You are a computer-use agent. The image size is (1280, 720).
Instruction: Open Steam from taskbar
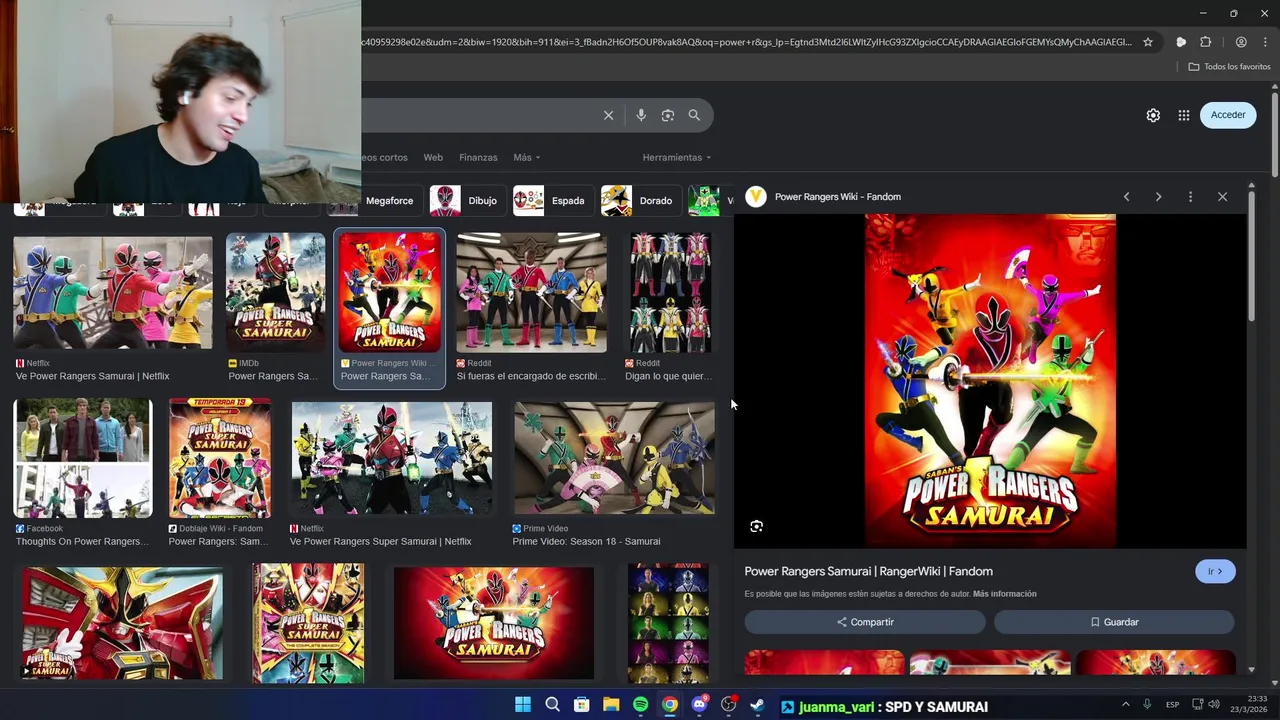[x=758, y=705]
